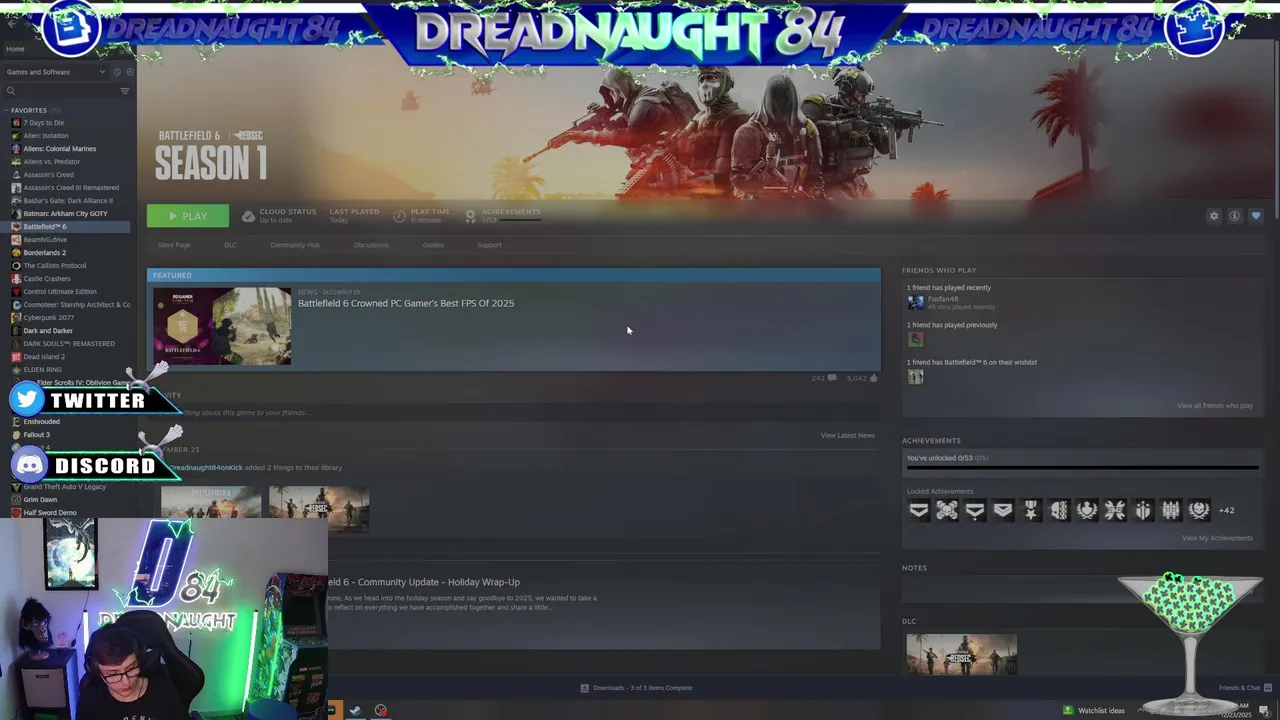Select Aliens: Colonial Marines in library

pos(60,149)
